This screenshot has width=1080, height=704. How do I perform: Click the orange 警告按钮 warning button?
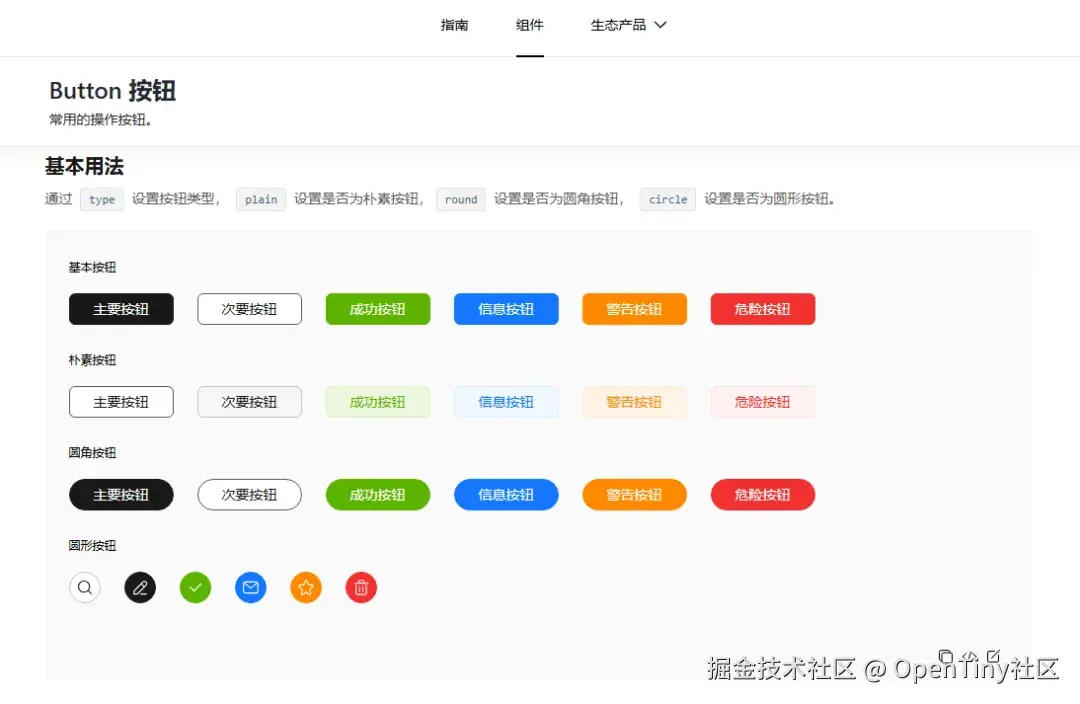coord(634,309)
